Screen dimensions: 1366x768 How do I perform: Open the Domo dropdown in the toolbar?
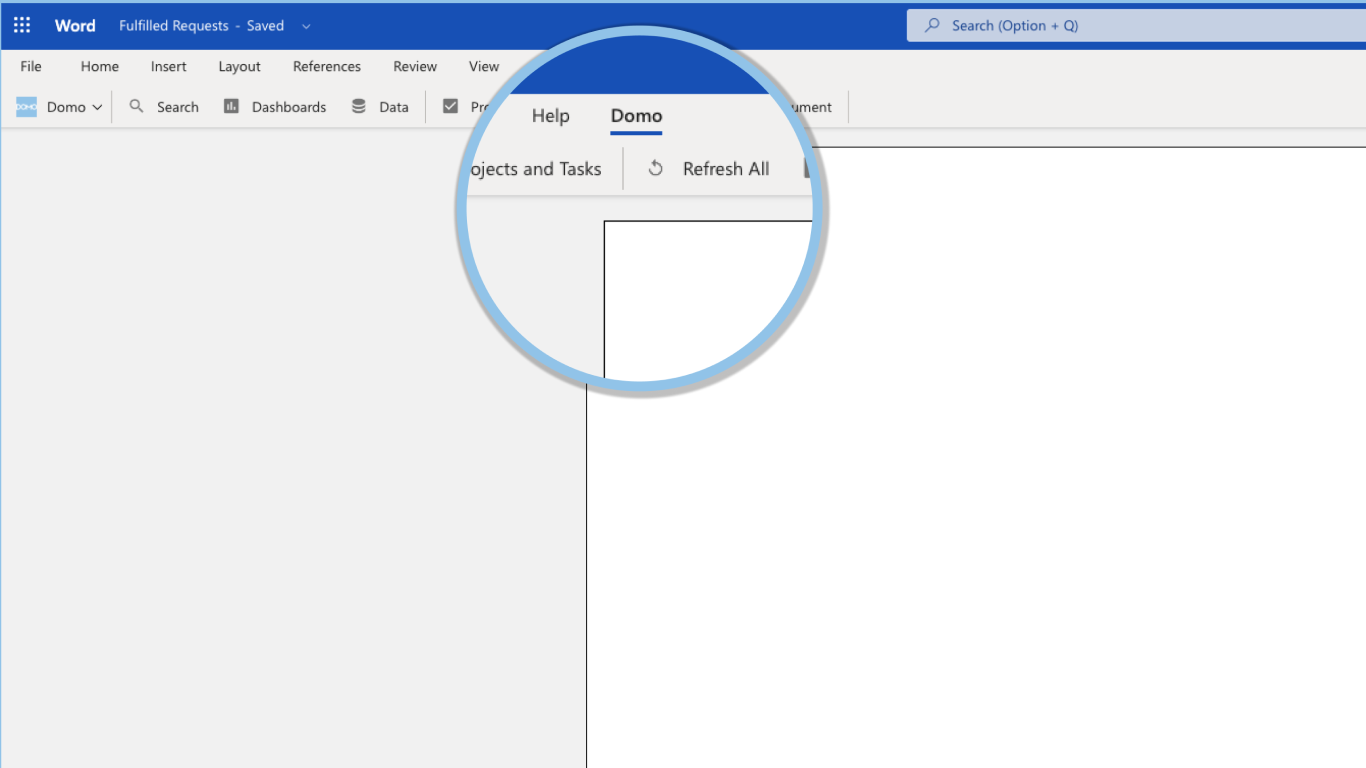(x=60, y=107)
